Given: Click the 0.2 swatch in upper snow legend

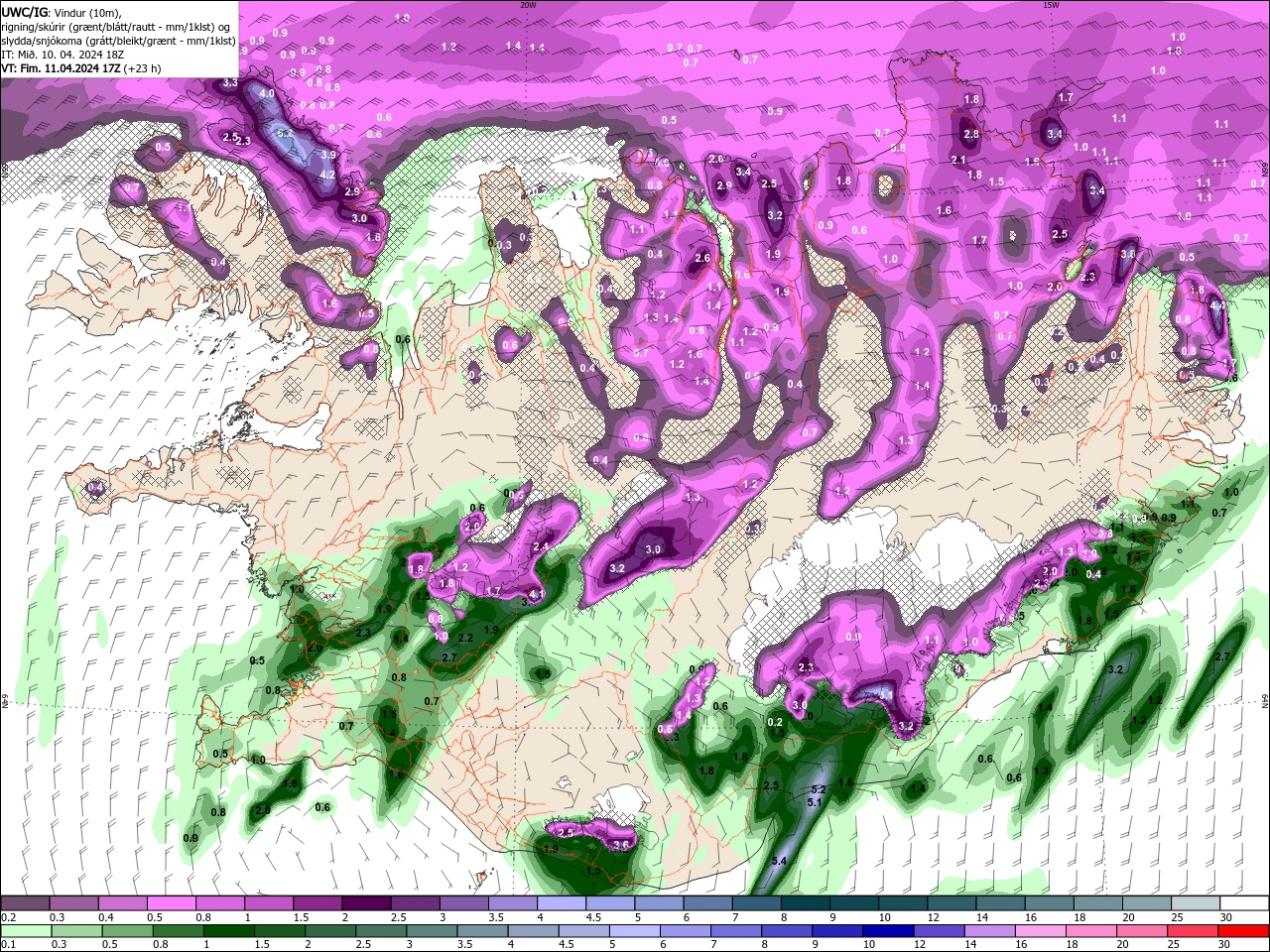Looking at the screenshot, I should click(26, 903).
